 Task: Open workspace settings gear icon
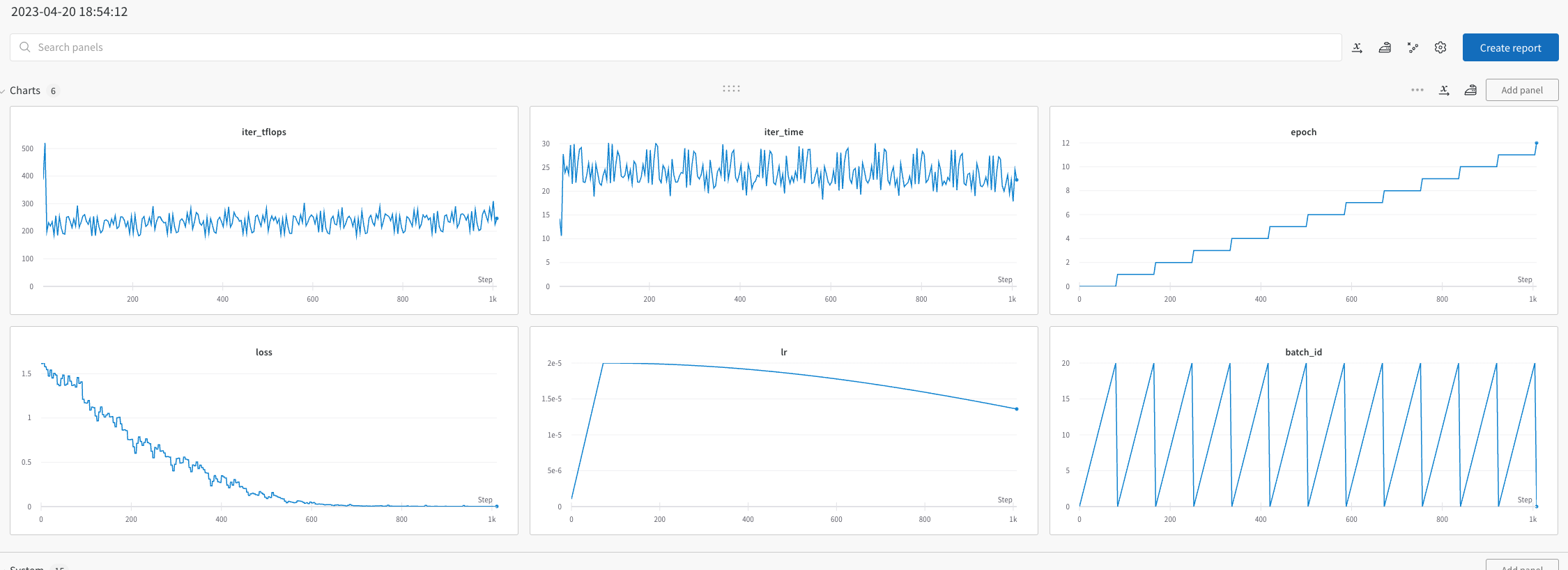click(x=1440, y=47)
